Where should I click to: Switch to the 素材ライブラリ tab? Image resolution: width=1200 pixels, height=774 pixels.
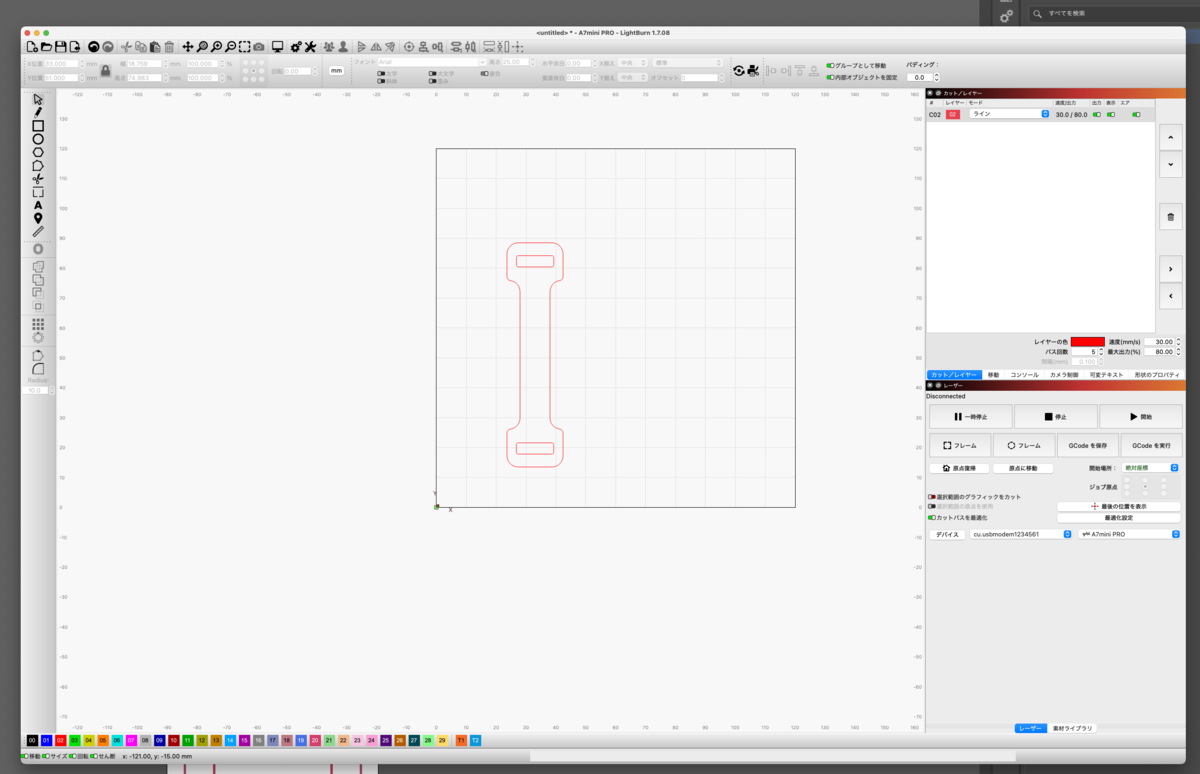point(1073,728)
